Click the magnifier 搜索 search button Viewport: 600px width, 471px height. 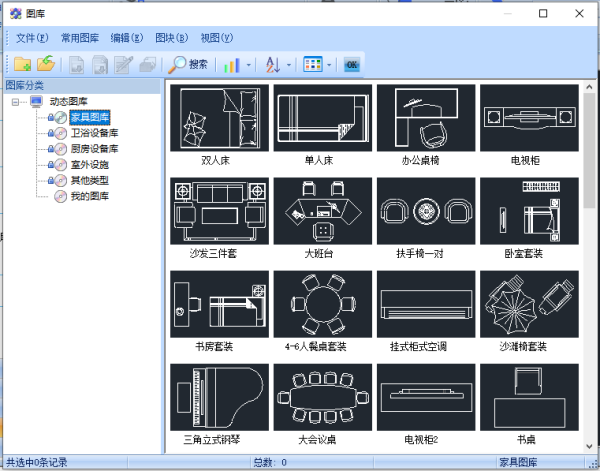click(x=187, y=65)
